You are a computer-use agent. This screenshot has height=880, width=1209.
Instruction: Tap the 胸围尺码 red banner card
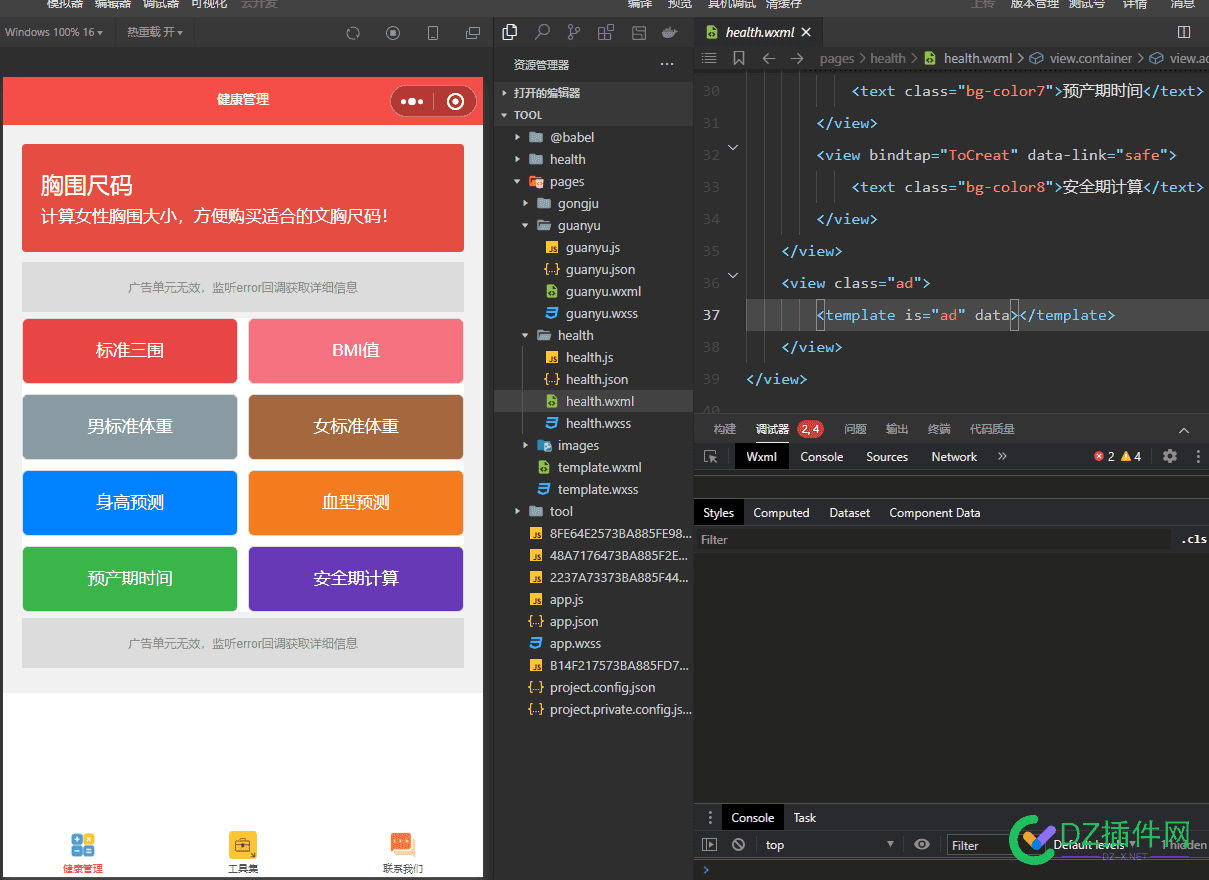(x=243, y=198)
